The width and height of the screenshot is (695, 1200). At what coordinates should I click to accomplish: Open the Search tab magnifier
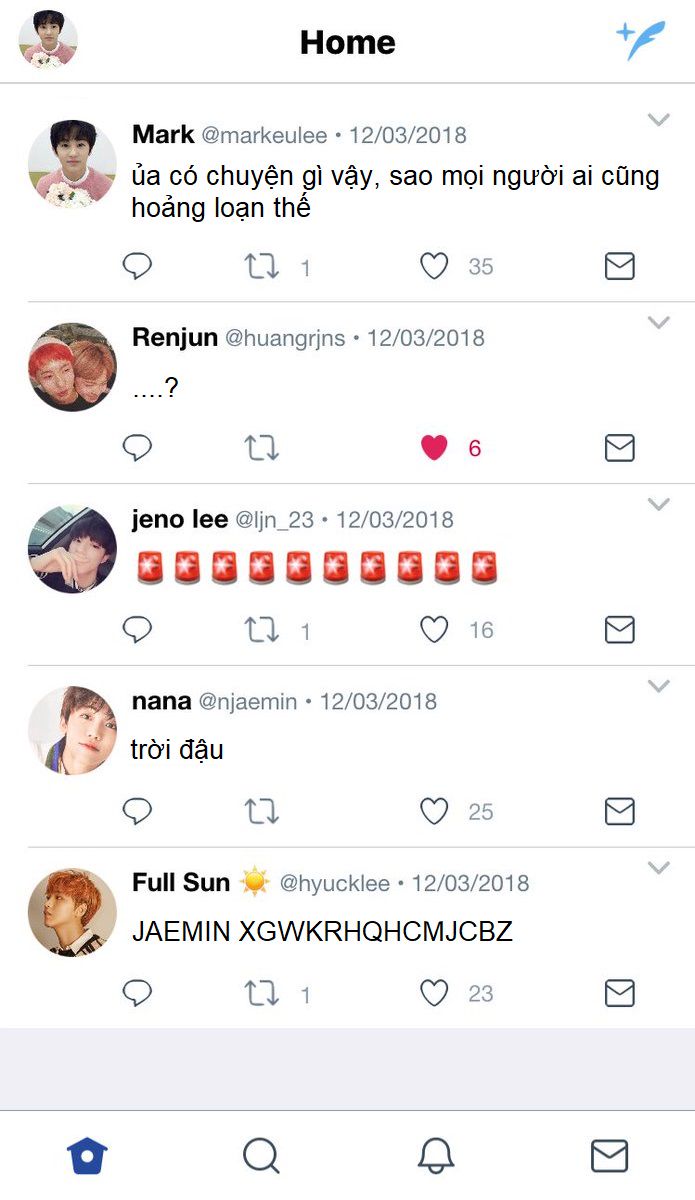(x=261, y=1156)
